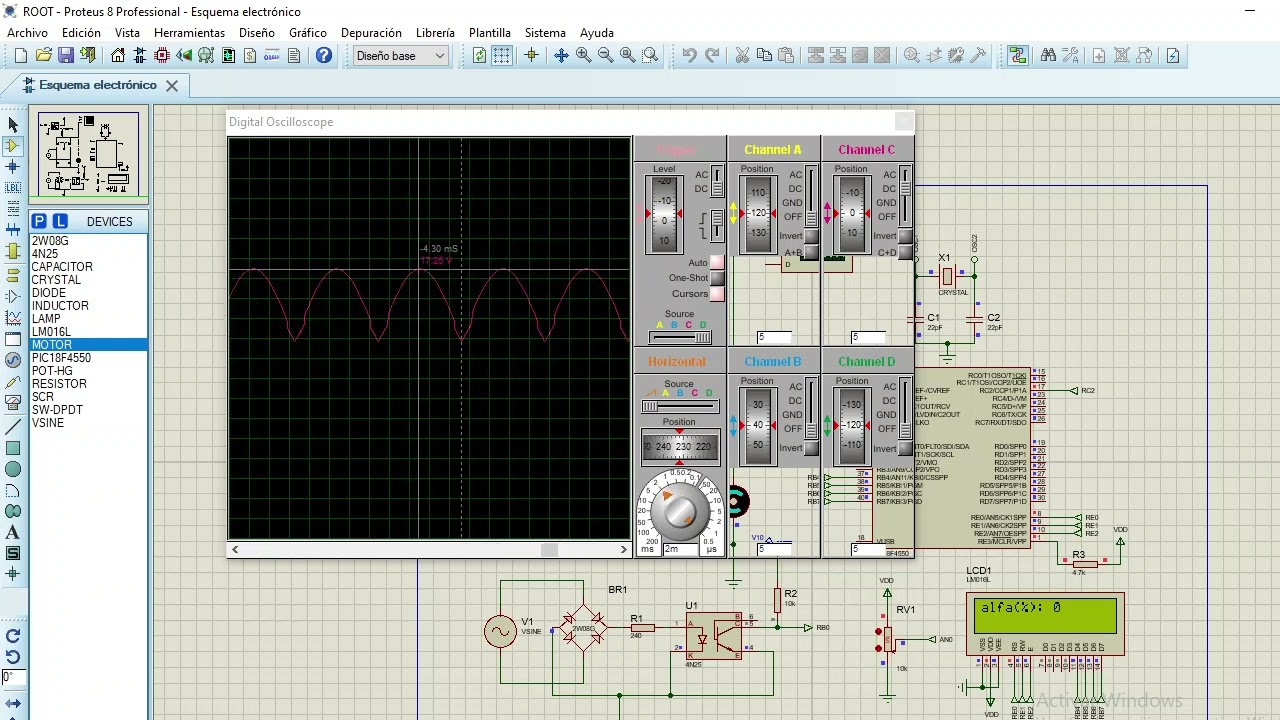Save the project with the floppy icon
Image resolution: width=1280 pixels, height=720 pixels.
tap(66, 56)
